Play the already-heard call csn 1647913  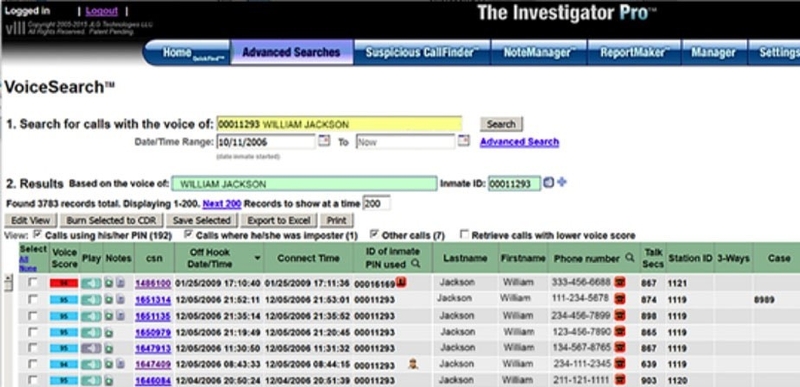(x=91, y=348)
